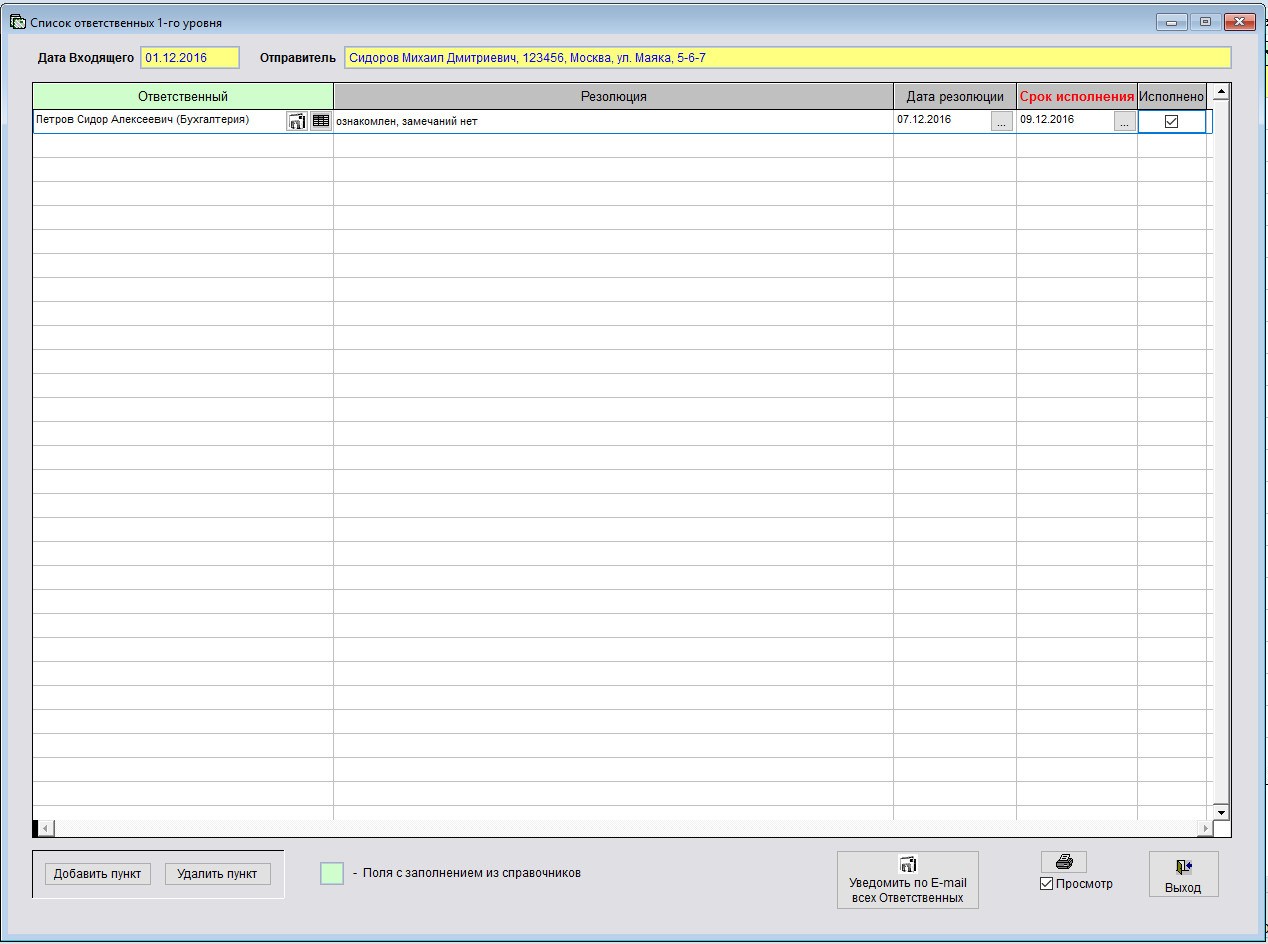
Task: Select the Срок исполнения column header
Action: click(1077, 96)
